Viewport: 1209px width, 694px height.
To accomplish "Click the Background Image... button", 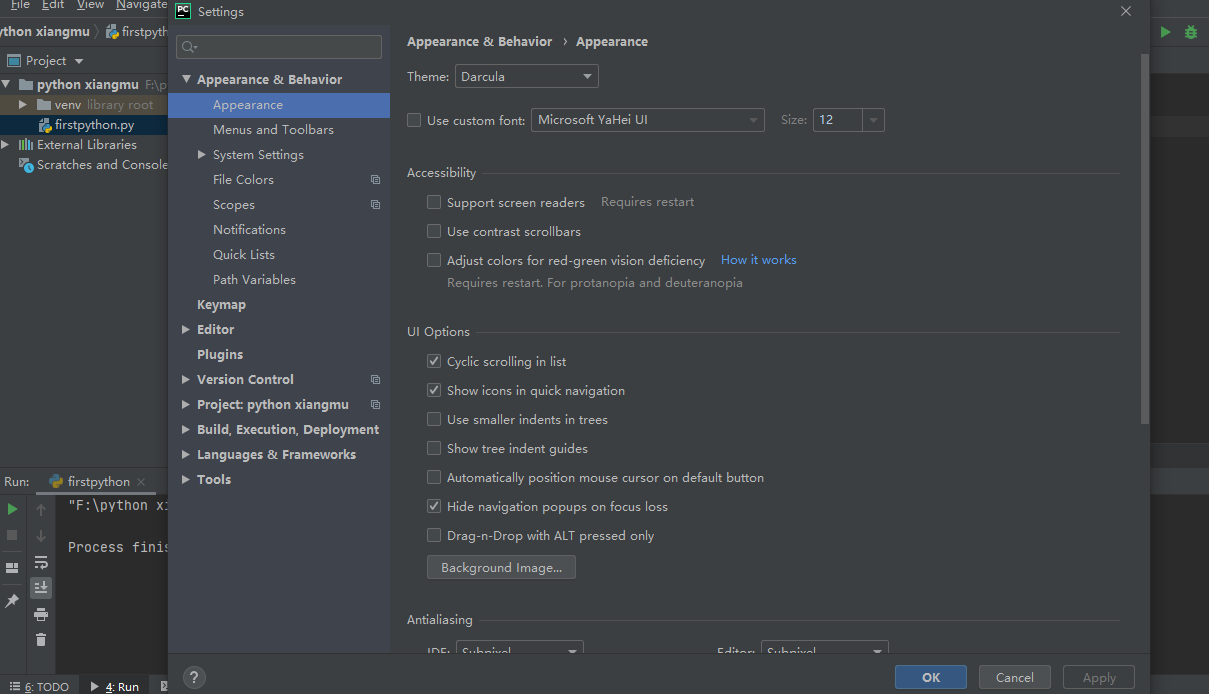I will pos(501,567).
